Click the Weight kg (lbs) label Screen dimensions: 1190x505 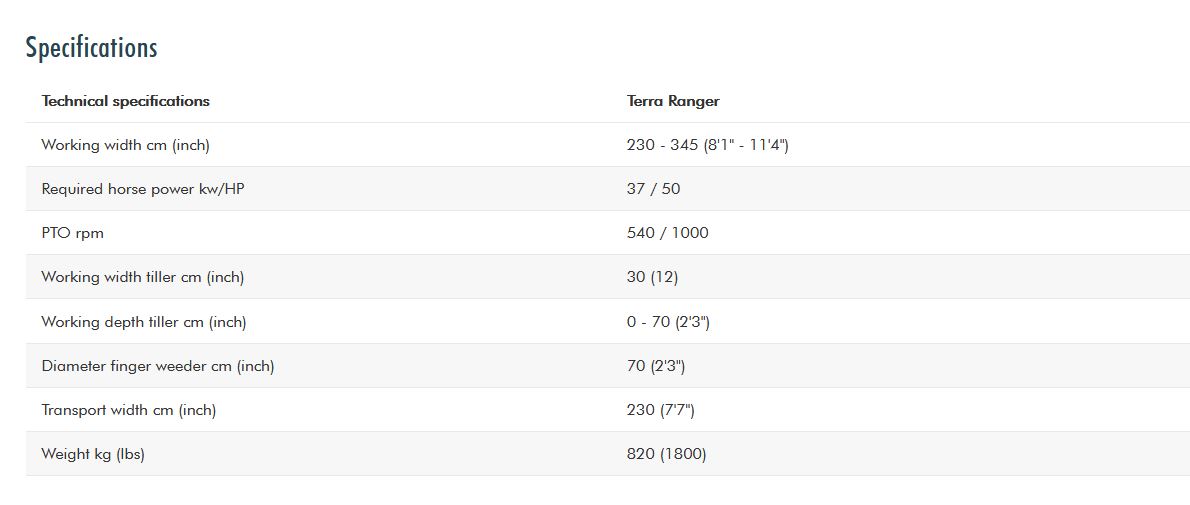pyautogui.click(x=93, y=454)
